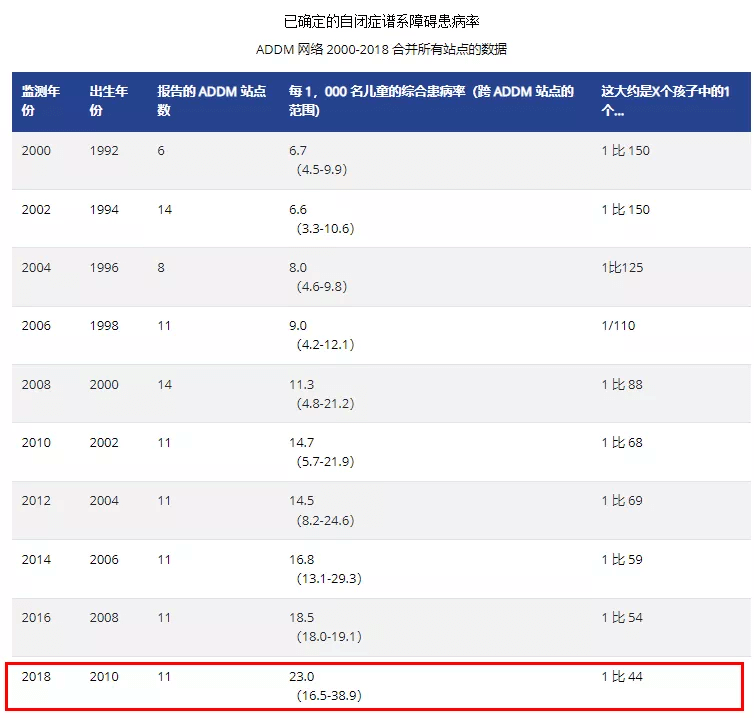Select the 1/110 ratio cell
The width and height of the screenshot is (754, 718).
[618, 326]
